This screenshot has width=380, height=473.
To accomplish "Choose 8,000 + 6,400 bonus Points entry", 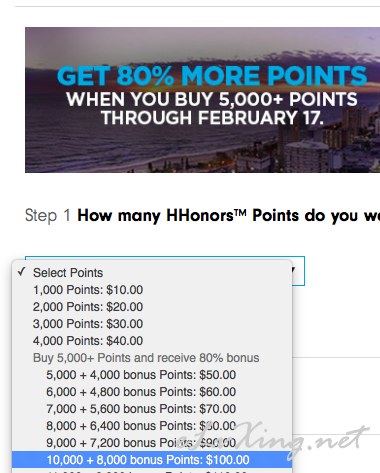I will click(152, 426).
